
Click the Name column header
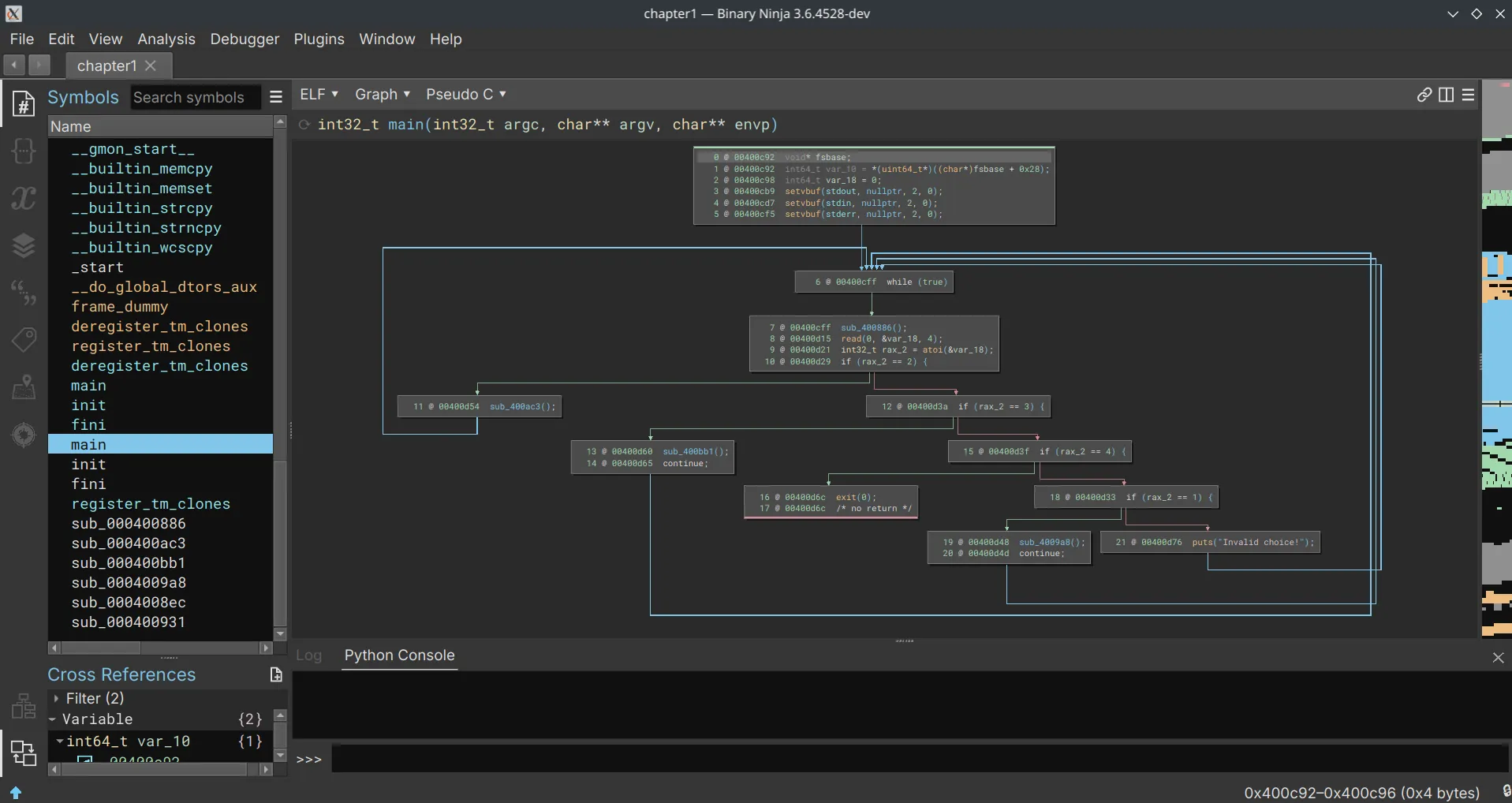[160, 126]
